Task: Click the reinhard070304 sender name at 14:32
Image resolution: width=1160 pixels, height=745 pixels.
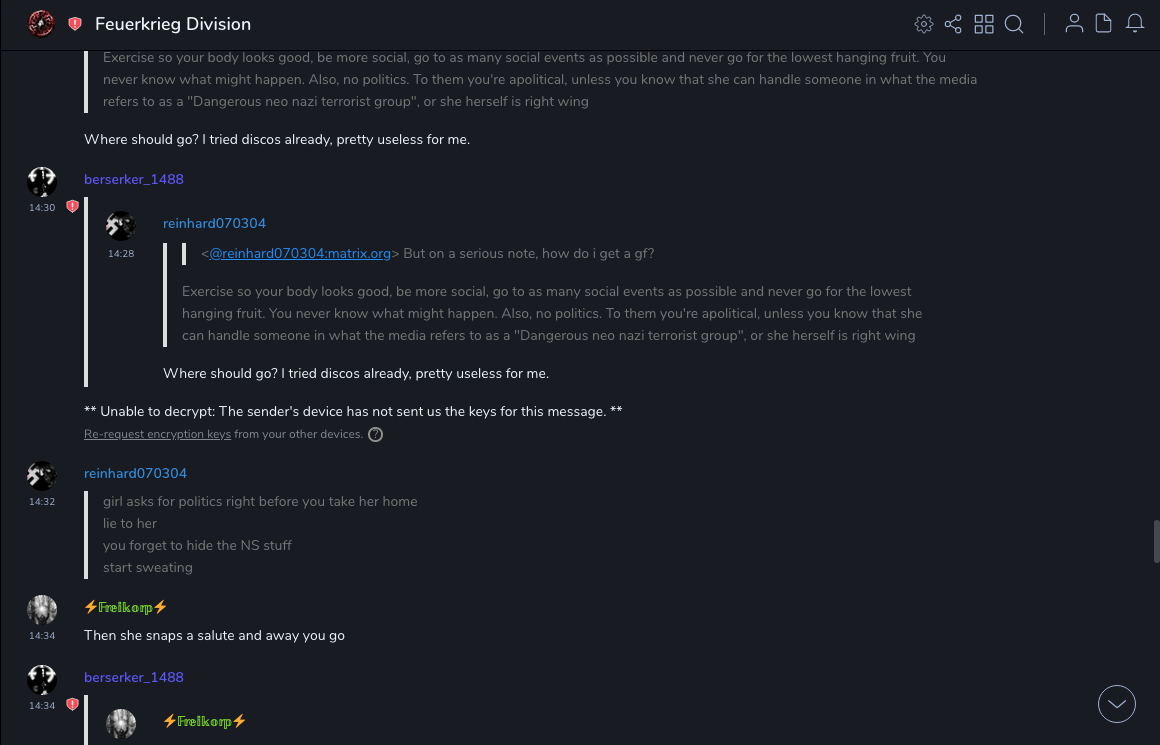Action: 135,473
